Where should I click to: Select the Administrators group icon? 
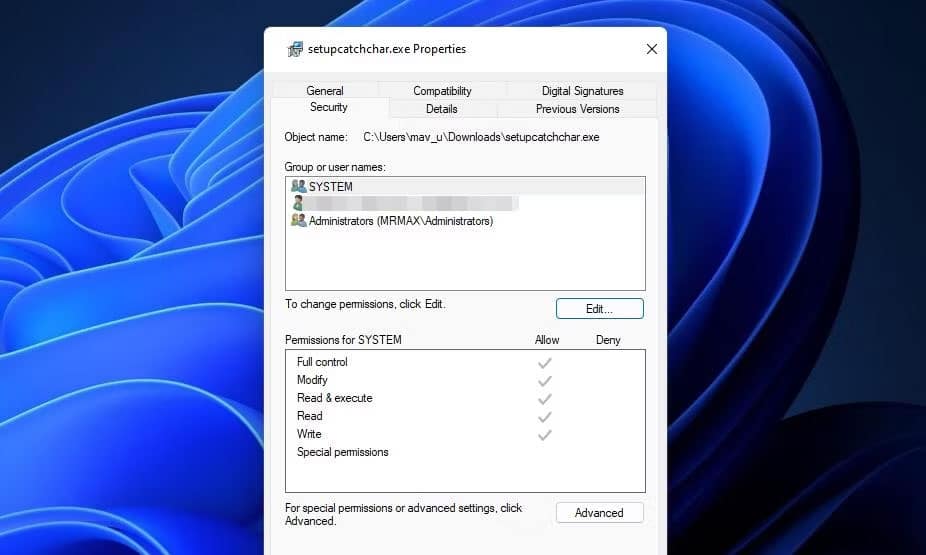point(298,220)
